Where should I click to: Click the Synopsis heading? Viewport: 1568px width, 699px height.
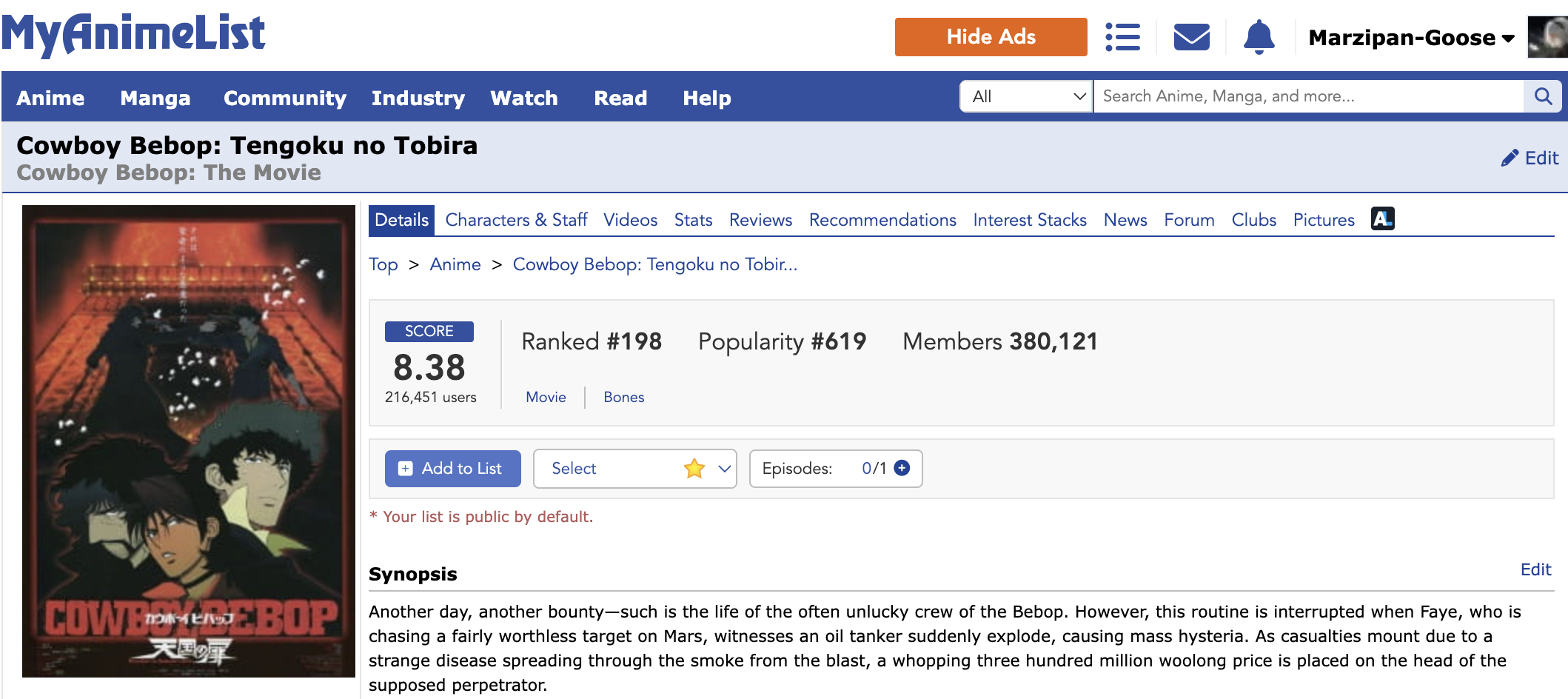(413, 574)
